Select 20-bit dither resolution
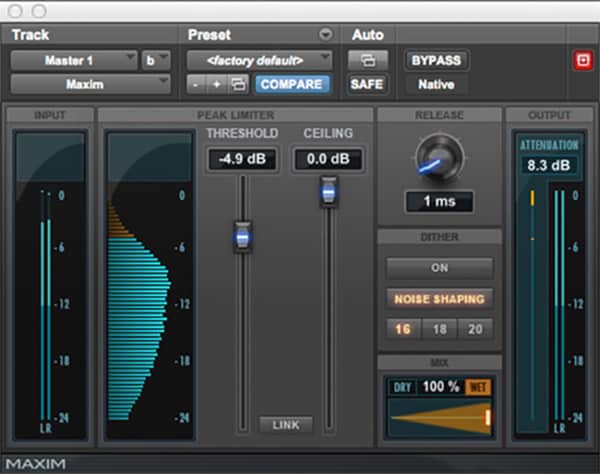This screenshot has width=600, height=474. 475,329
